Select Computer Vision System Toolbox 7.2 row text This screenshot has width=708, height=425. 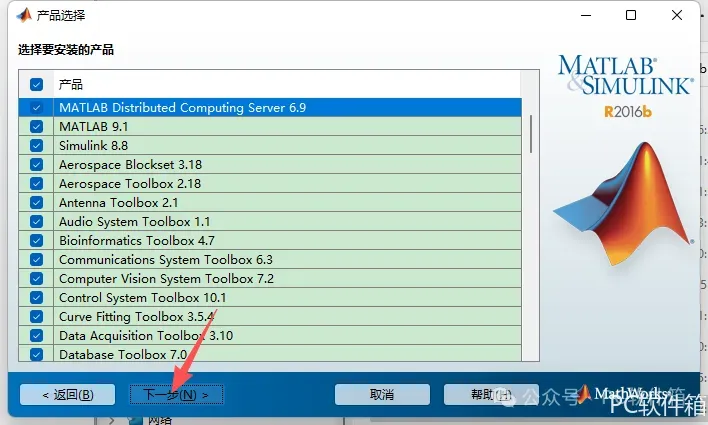coord(167,279)
